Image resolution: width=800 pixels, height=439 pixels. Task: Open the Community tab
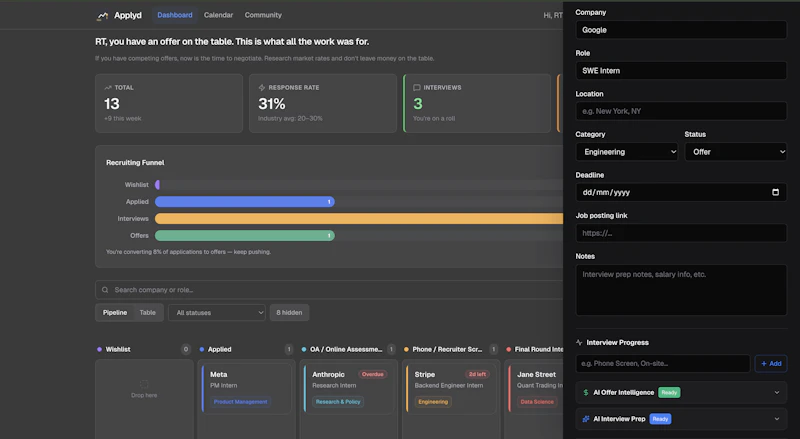coord(263,15)
